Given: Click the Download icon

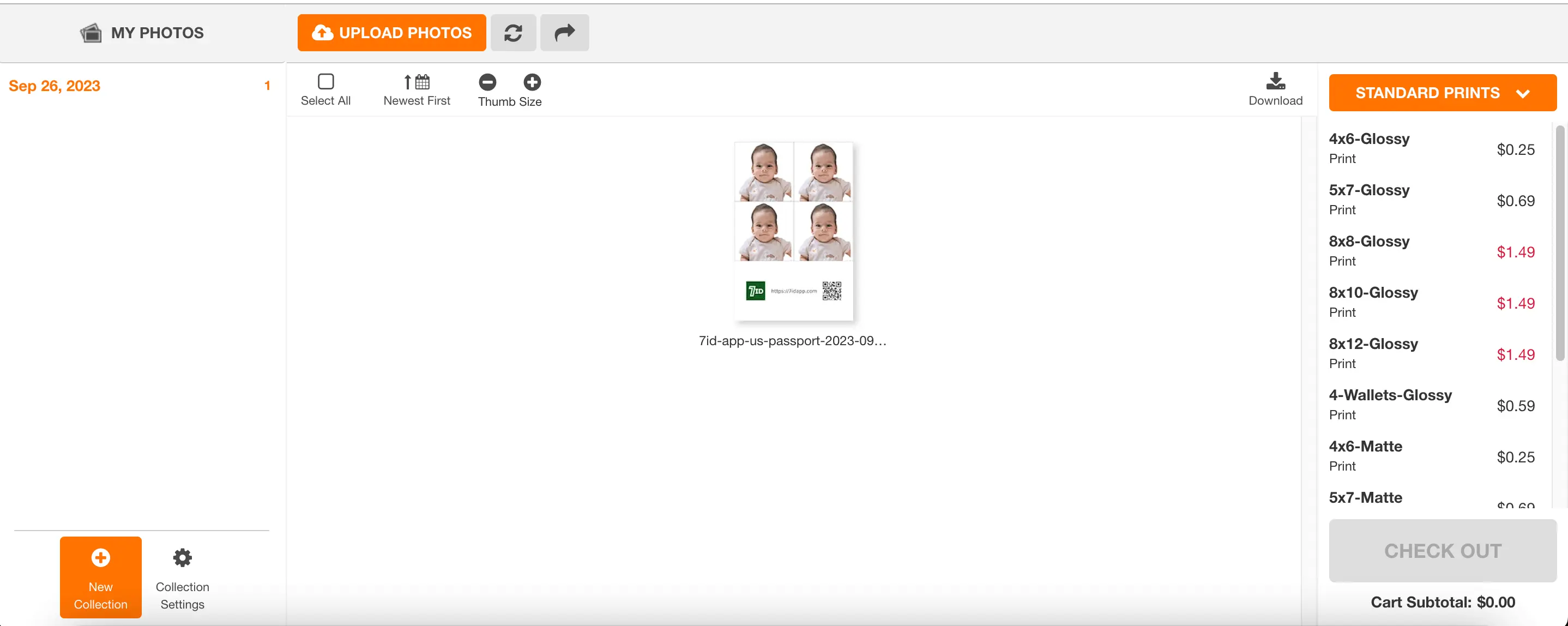Looking at the screenshot, I should tap(1276, 88).
